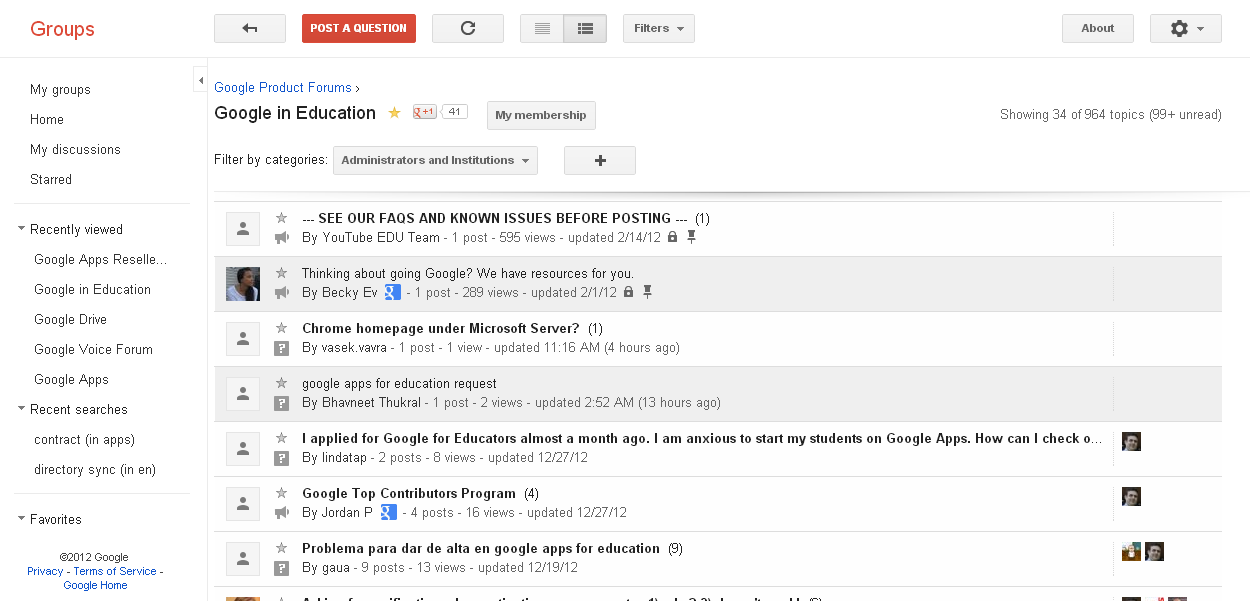Open Google Top Contributors Program topic

click(x=409, y=493)
